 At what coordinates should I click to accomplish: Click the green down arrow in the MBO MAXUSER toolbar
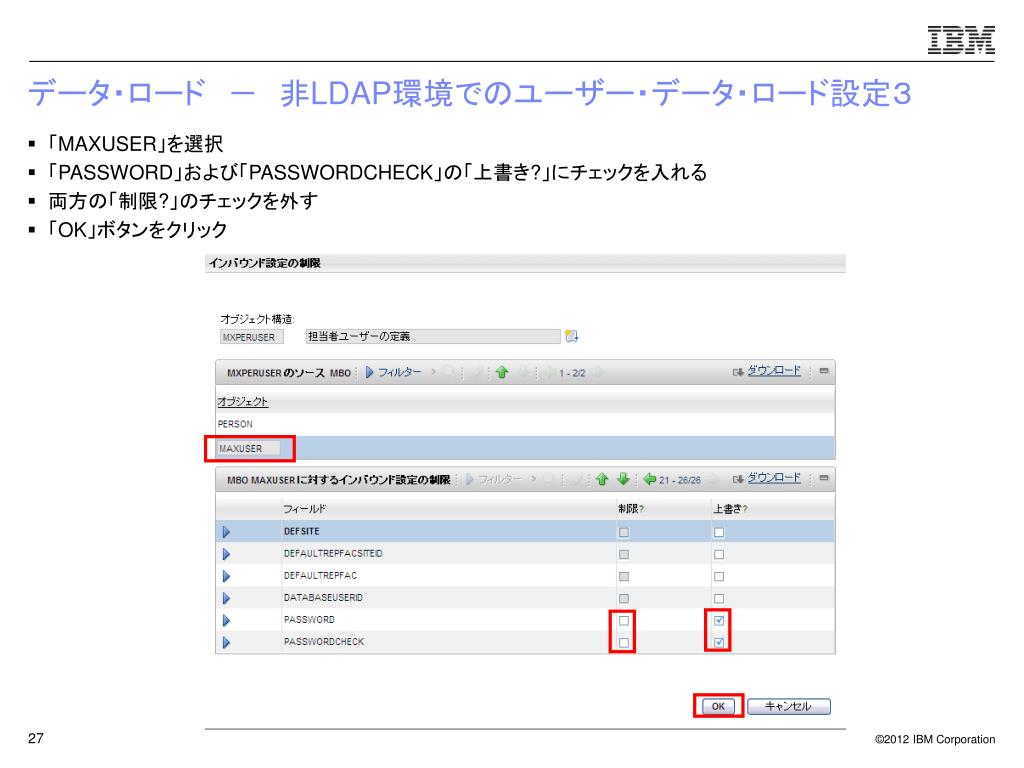point(623,479)
